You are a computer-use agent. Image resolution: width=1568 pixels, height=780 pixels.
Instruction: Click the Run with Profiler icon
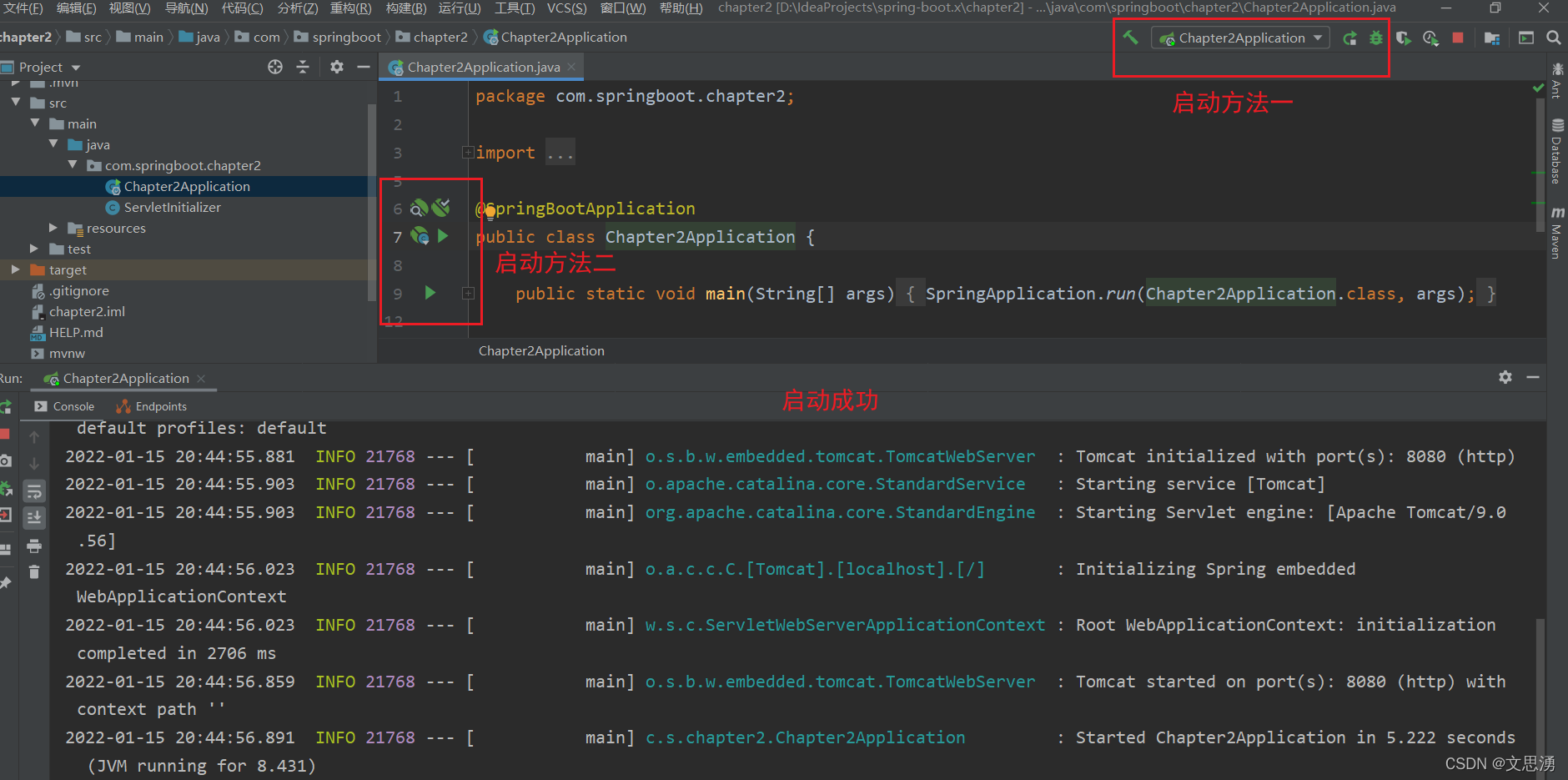(1430, 38)
